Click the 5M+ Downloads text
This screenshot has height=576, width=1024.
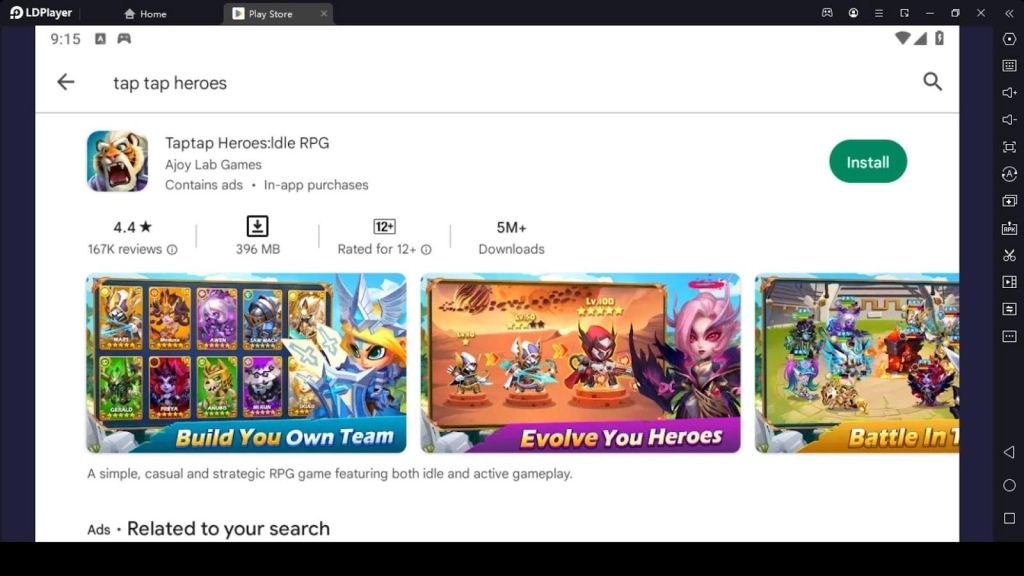pos(511,238)
